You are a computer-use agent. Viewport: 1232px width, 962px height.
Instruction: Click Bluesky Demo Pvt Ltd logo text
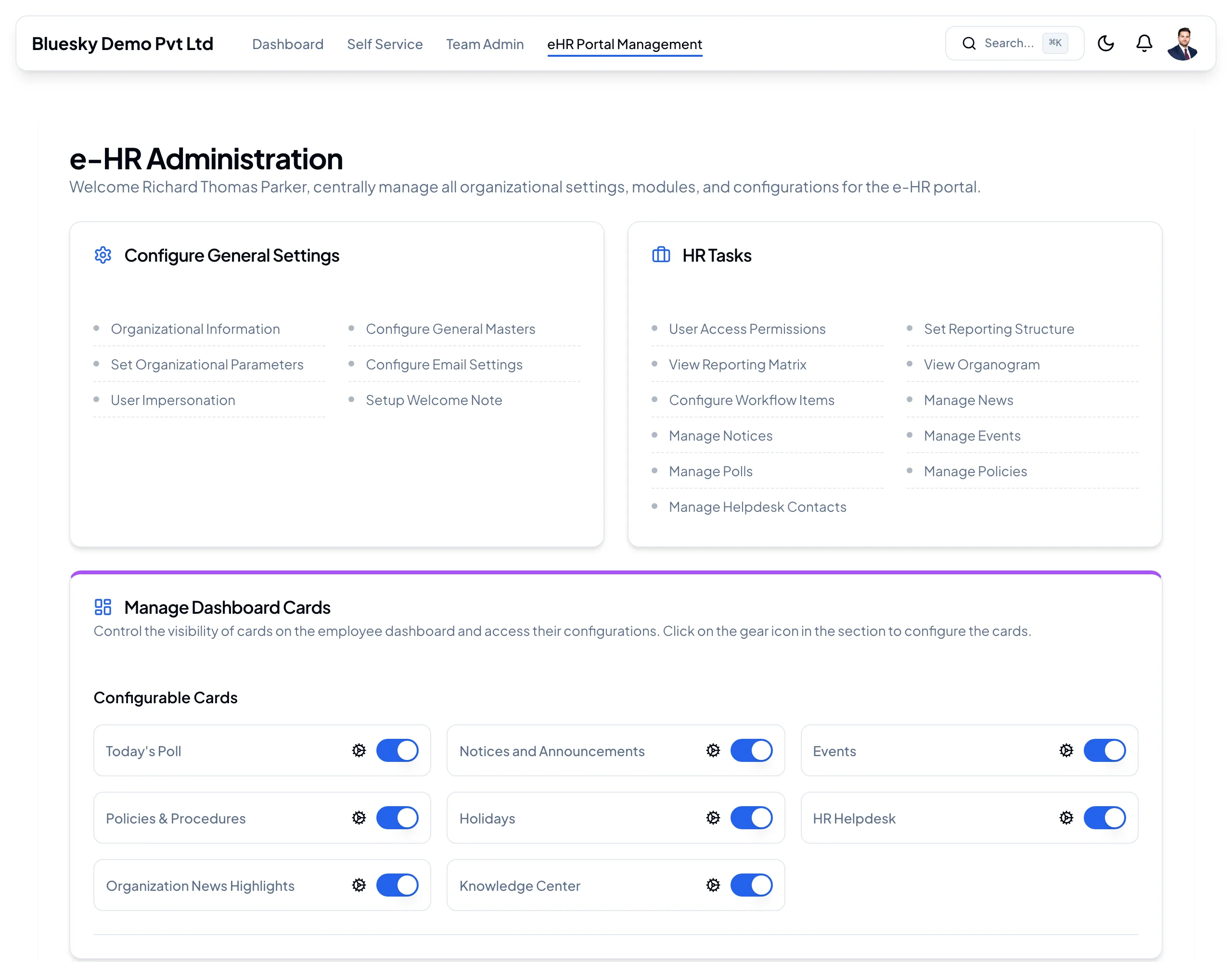[122, 43]
